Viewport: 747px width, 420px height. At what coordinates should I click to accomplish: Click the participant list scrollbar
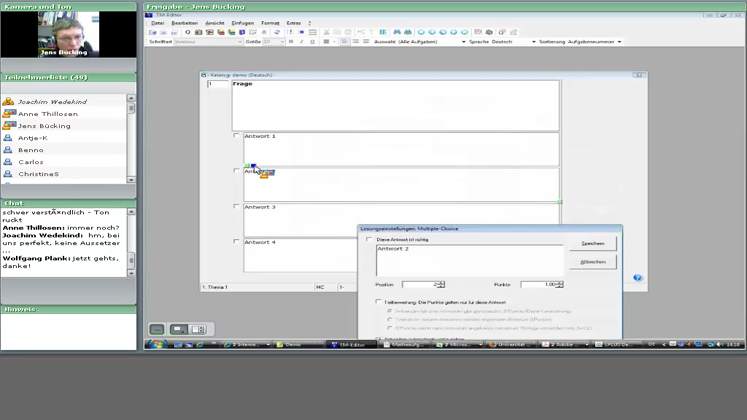(131, 140)
